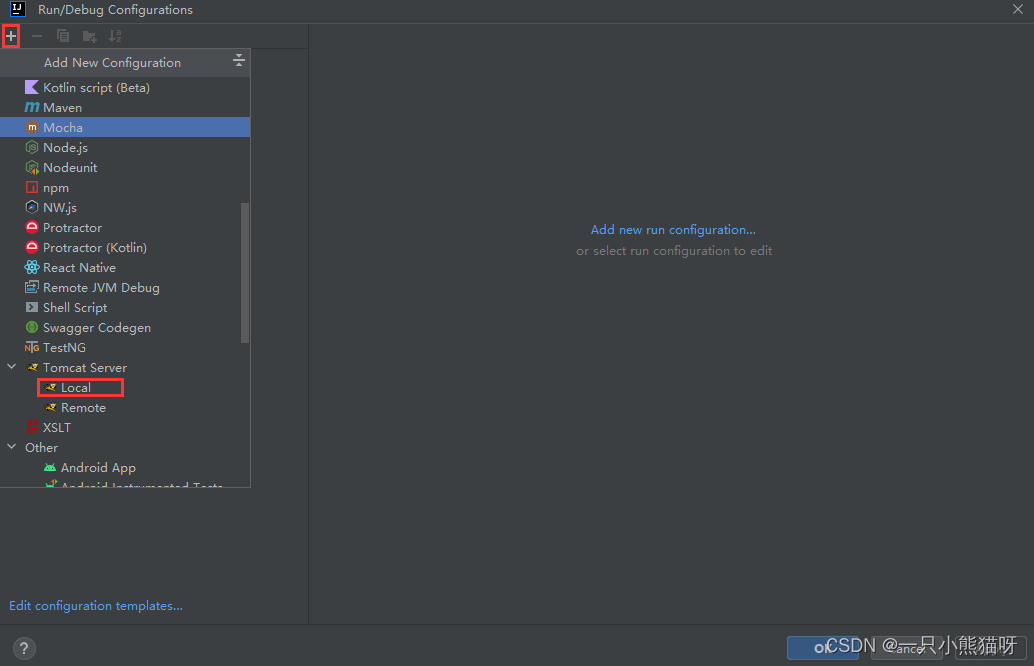Image resolution: width=1034 pixels, height=666 pixels.
Task: Click the Kotlin script icon
Action: (x=32, y=87)
